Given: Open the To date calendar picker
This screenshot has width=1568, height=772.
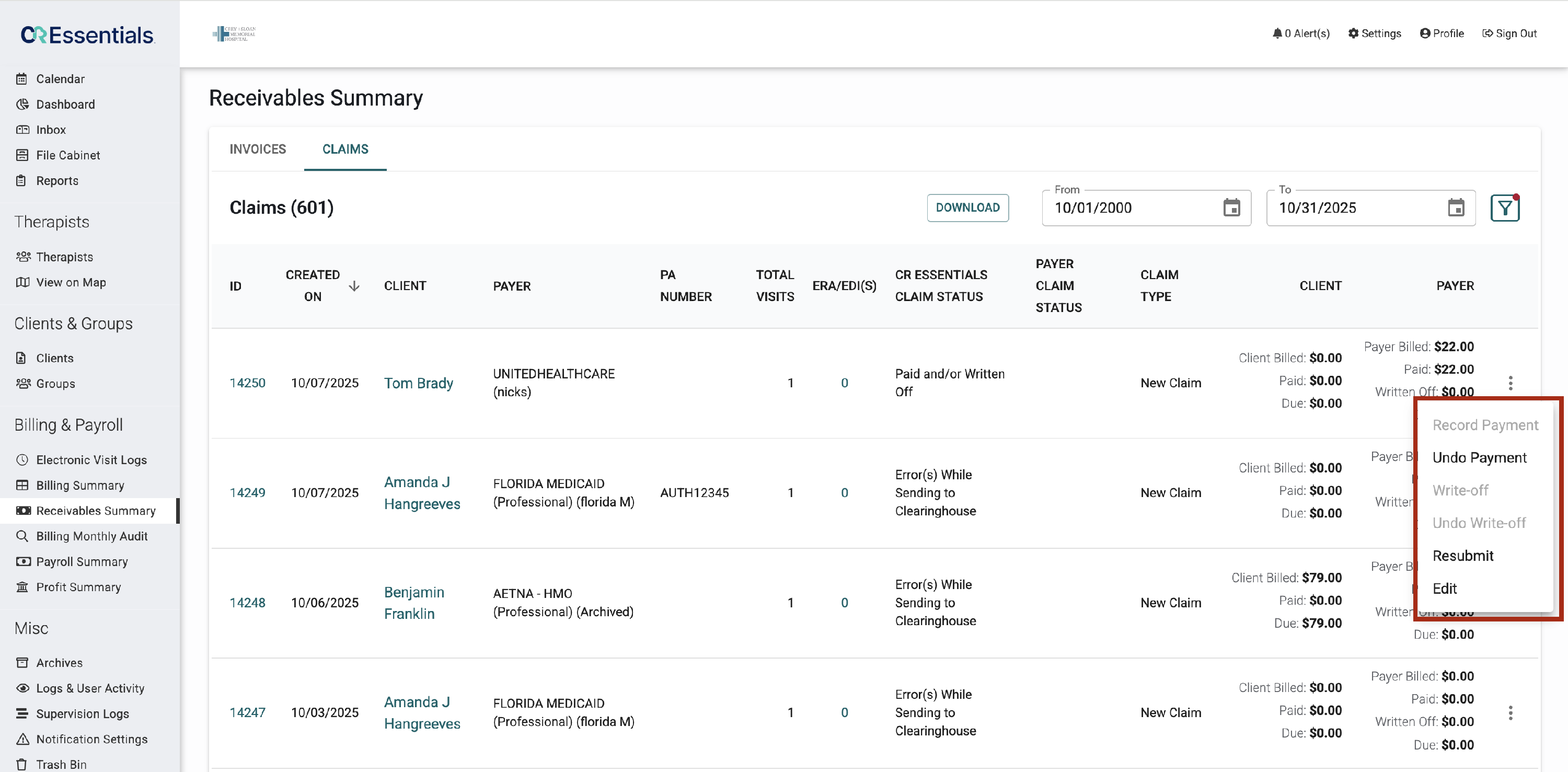Looking at the screenshot, I should (x=1456, y=208).
